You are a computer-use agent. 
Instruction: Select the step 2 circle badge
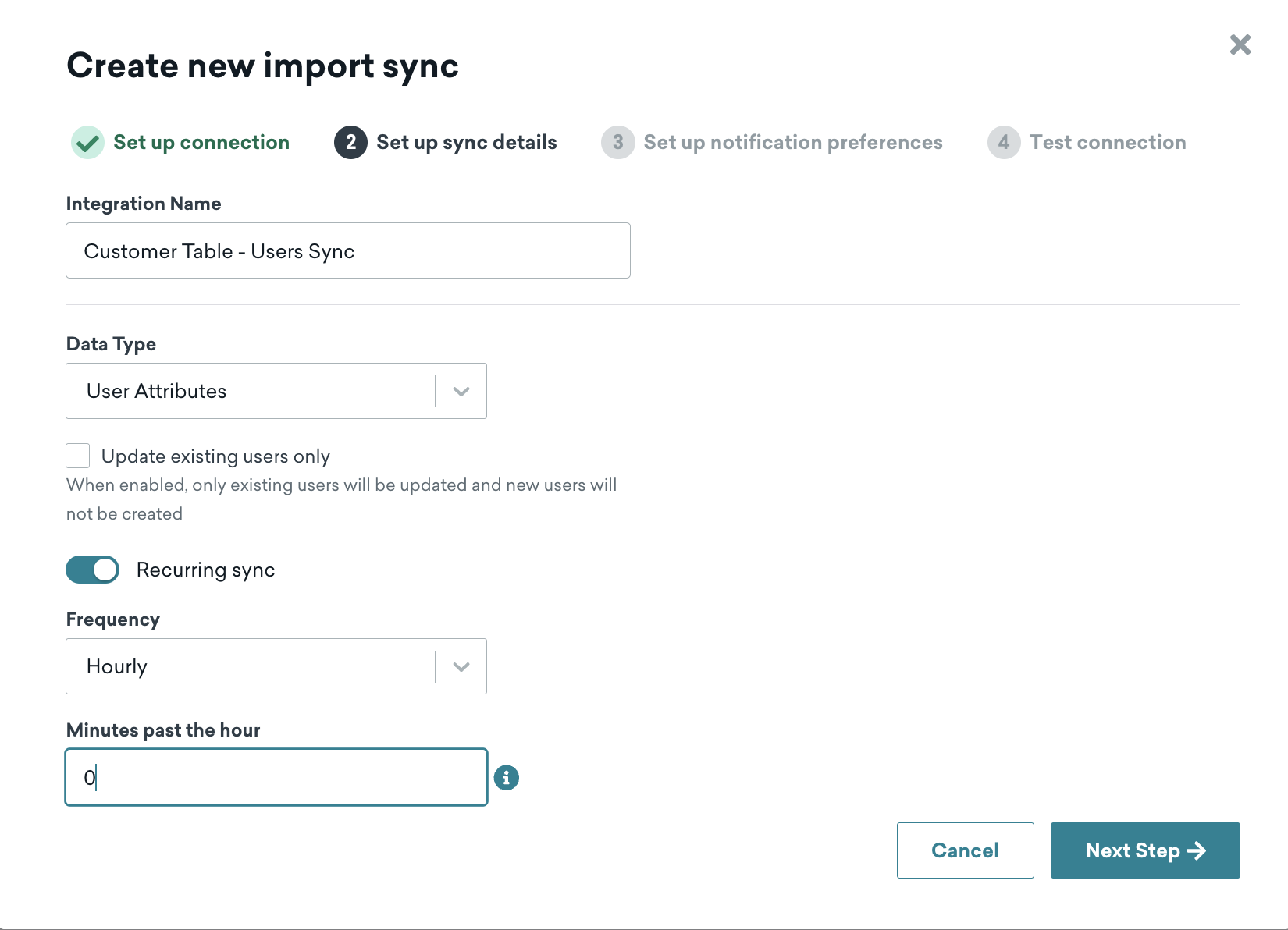(x=350, y=142)
